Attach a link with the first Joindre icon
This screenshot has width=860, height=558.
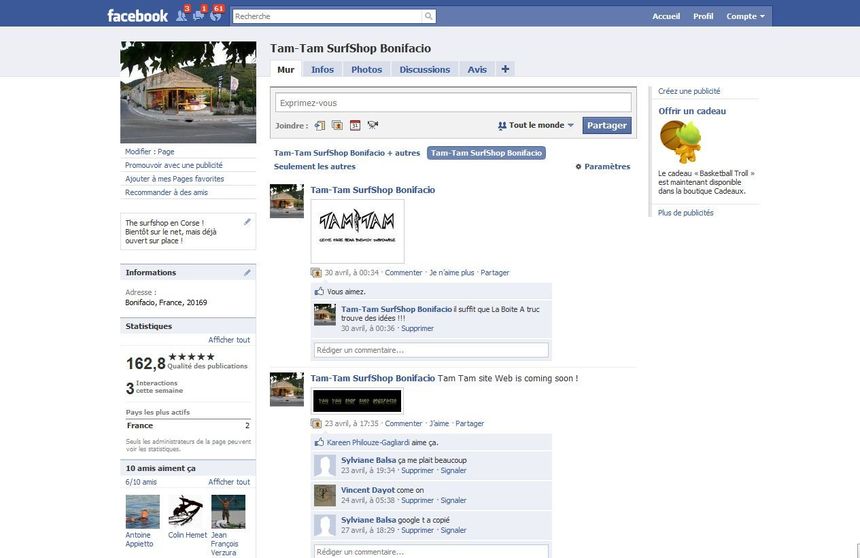(x=320, y=125)
